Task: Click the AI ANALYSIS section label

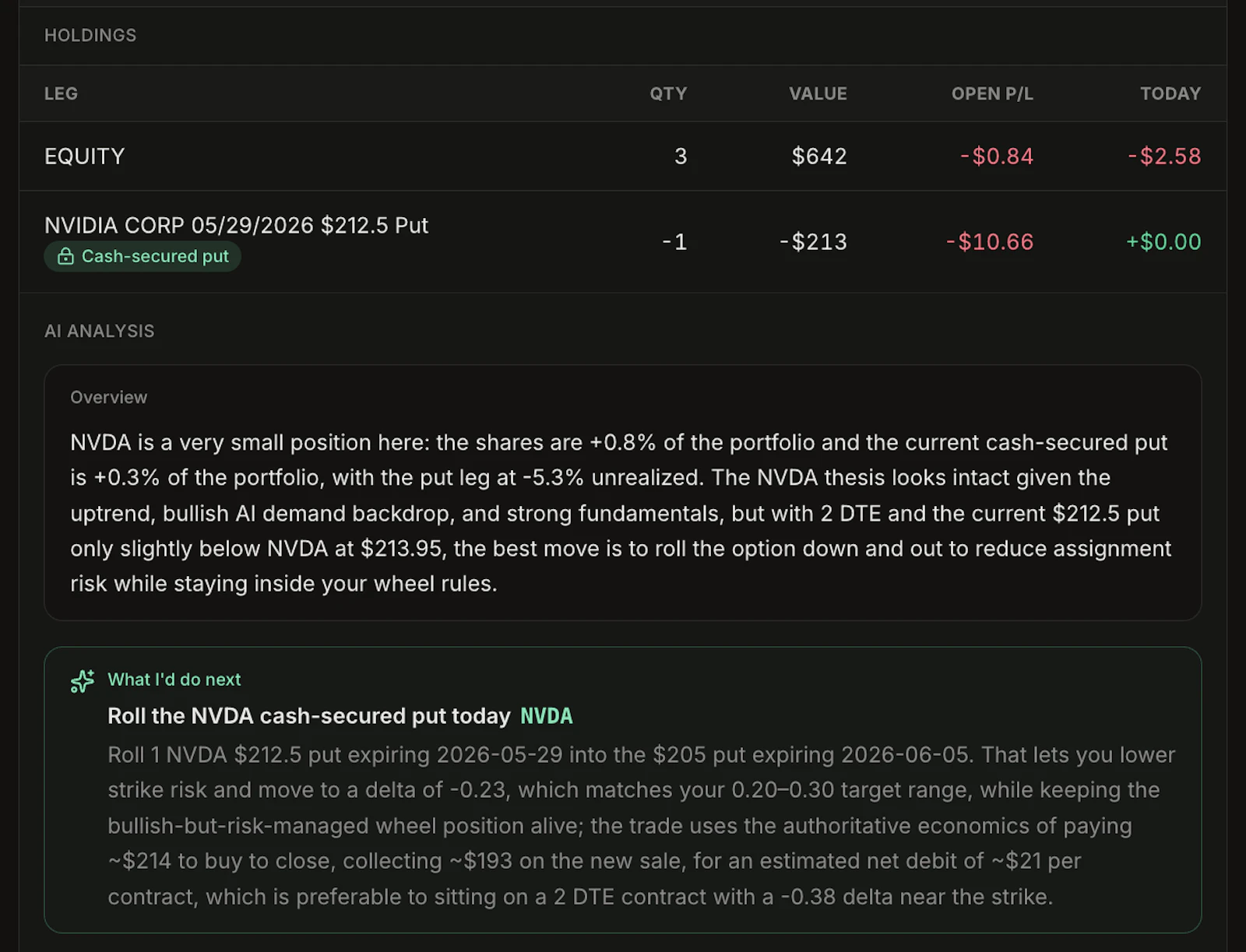Action: 99,331
